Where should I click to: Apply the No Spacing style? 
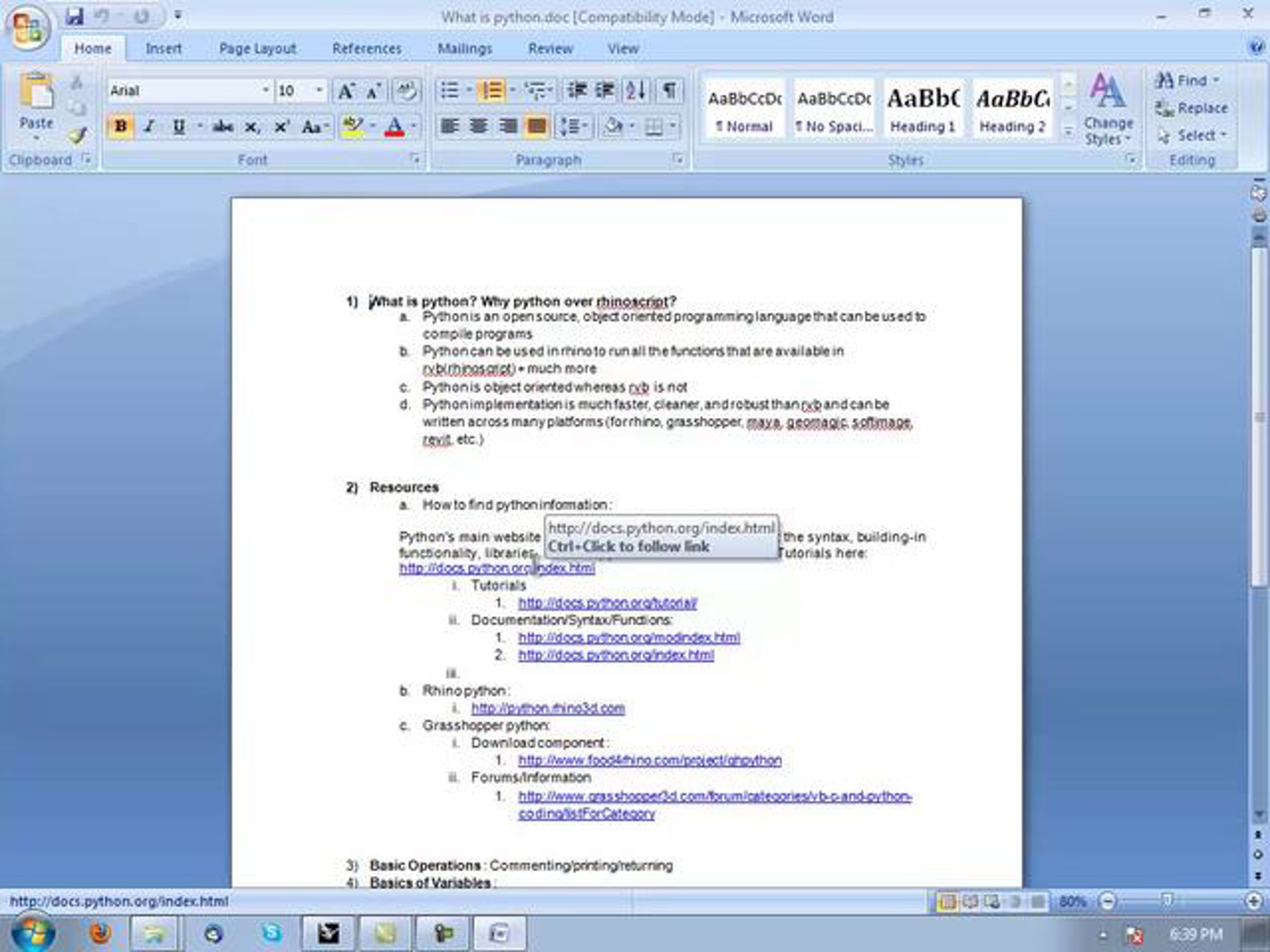coord(834,109)
